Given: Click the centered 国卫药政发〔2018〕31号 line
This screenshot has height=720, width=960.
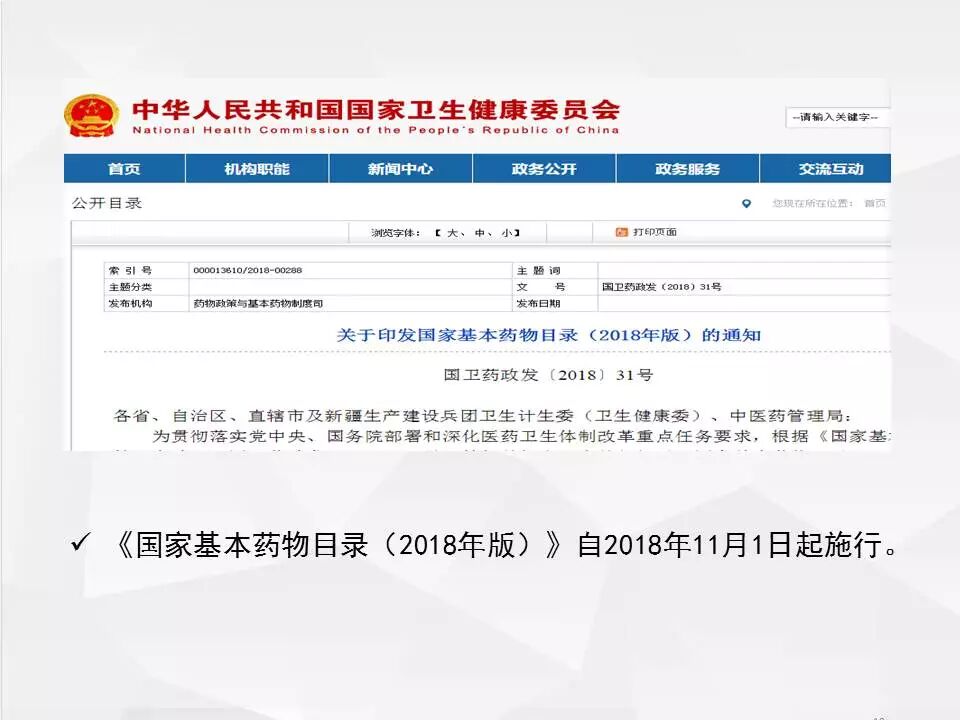Looking at the screenshot, I should point(548,375).
